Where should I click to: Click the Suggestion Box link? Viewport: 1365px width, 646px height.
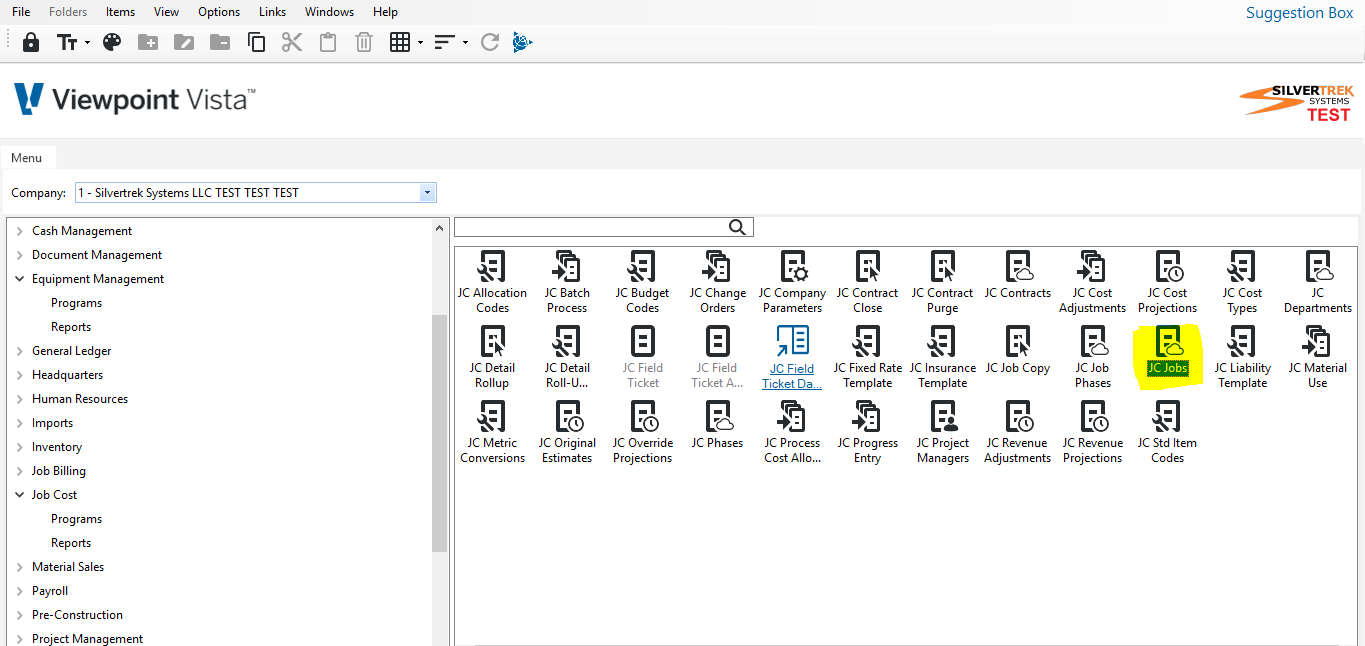1299,13
